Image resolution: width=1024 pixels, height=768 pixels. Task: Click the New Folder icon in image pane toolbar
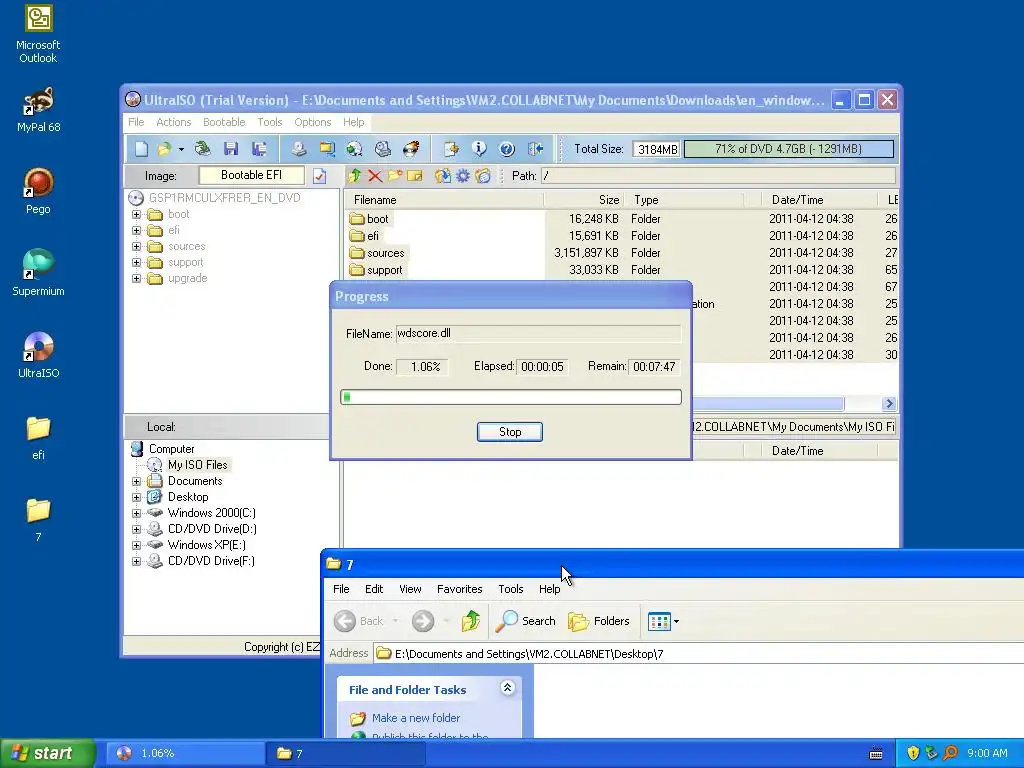tap(394, 176)
